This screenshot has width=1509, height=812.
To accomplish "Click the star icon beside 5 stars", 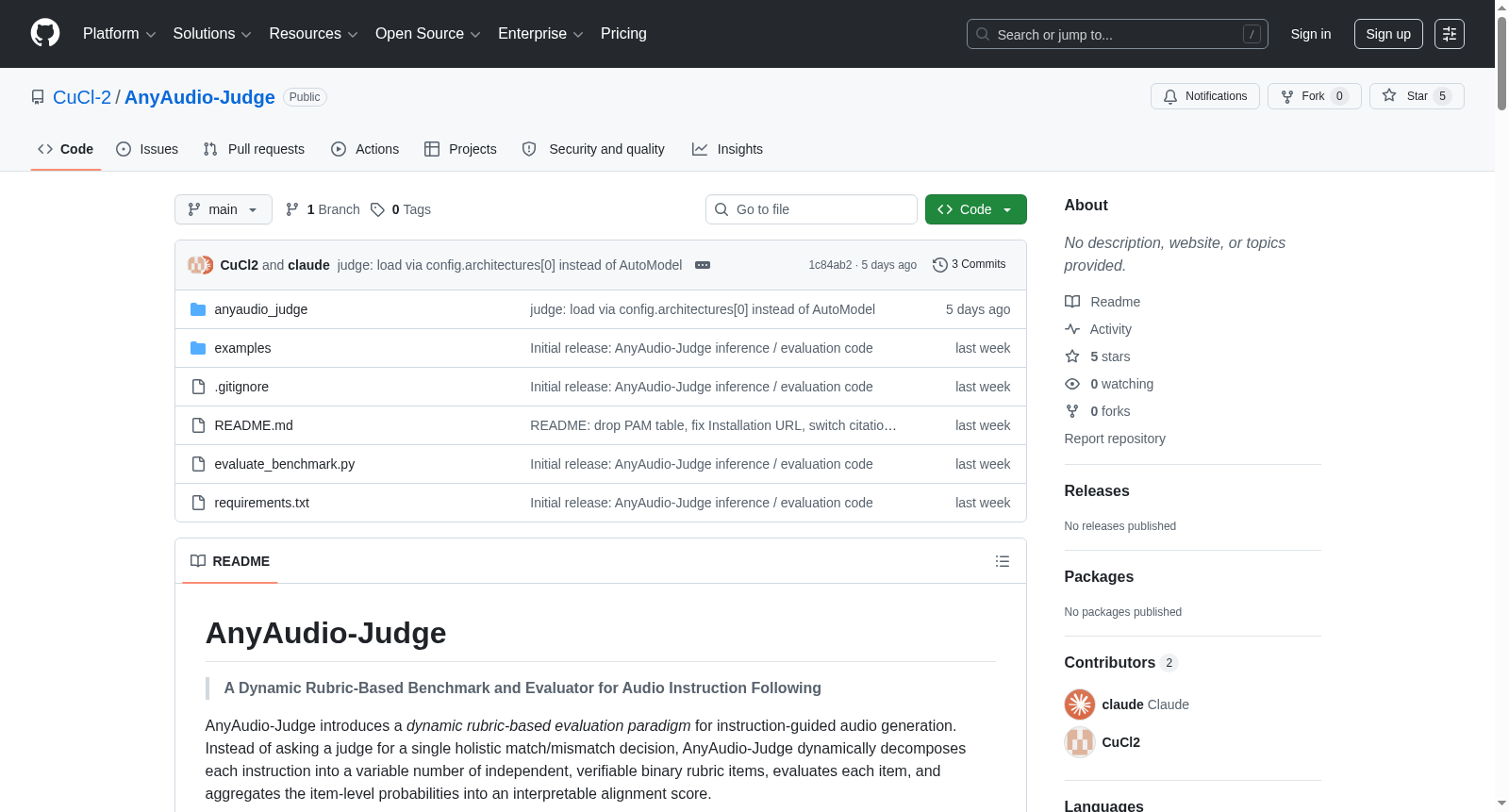I will (x=1072, y=356).
